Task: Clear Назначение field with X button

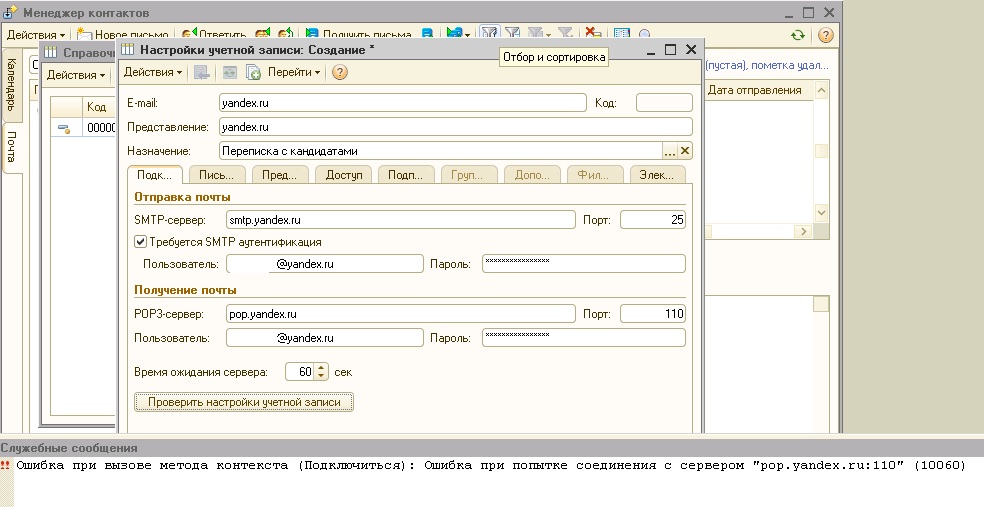Action: [x=685, y=151]
